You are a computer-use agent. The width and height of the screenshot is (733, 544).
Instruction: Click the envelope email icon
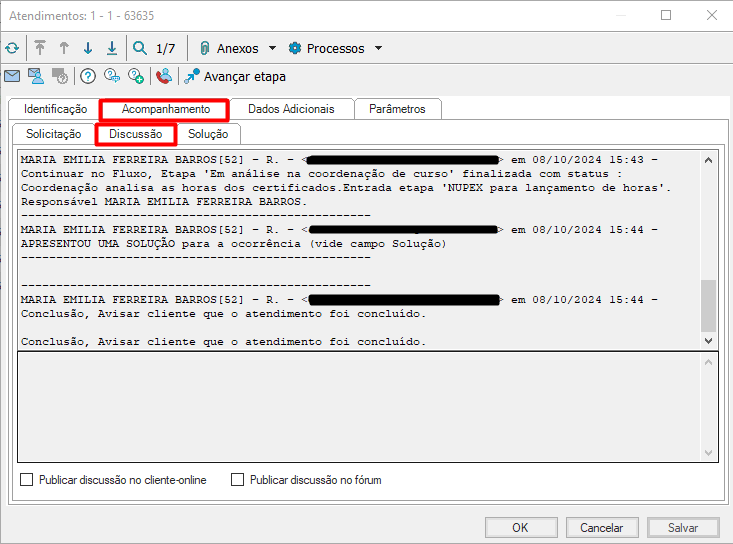[12, 76]
